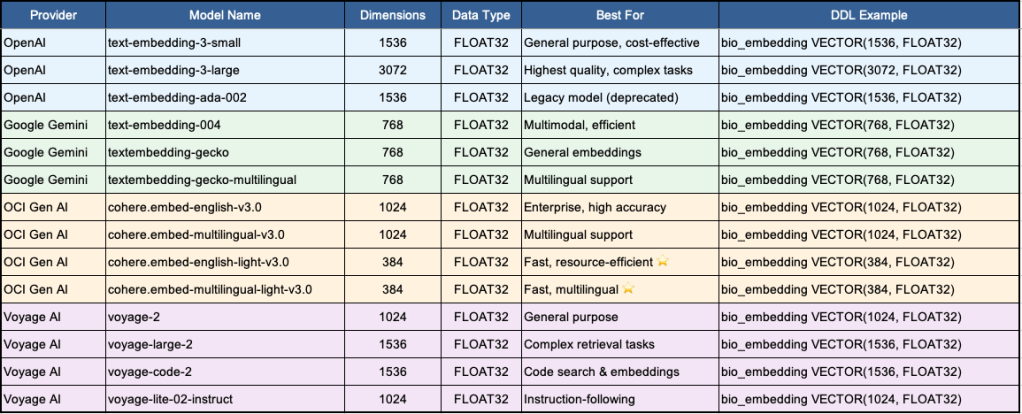Image resolution: width=1022 pixels, height=414 pixels.
Task: Click the voyage-lite-02-instruct model cell
Action: 172,399
